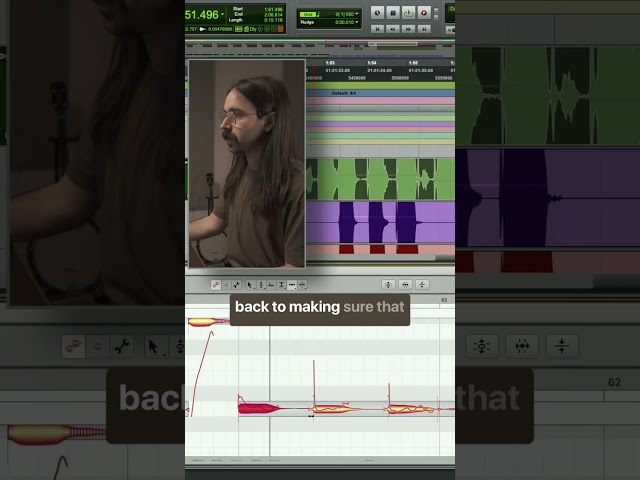Select the red highlighted Melodyne note blob
Viewport: 640px width, 480px height.
click(x=258, y=408)
